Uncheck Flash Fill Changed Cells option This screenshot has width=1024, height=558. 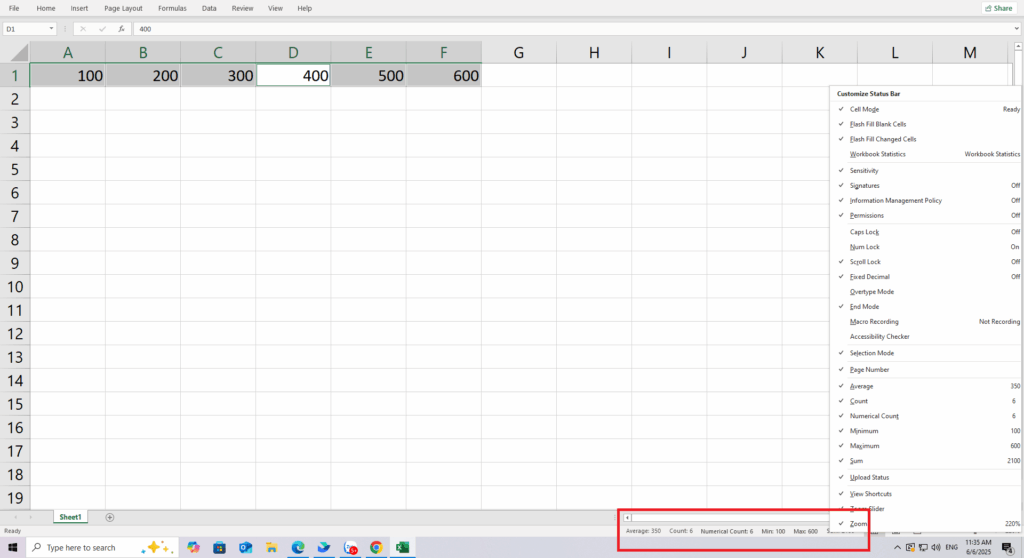(x=928, y=139)
